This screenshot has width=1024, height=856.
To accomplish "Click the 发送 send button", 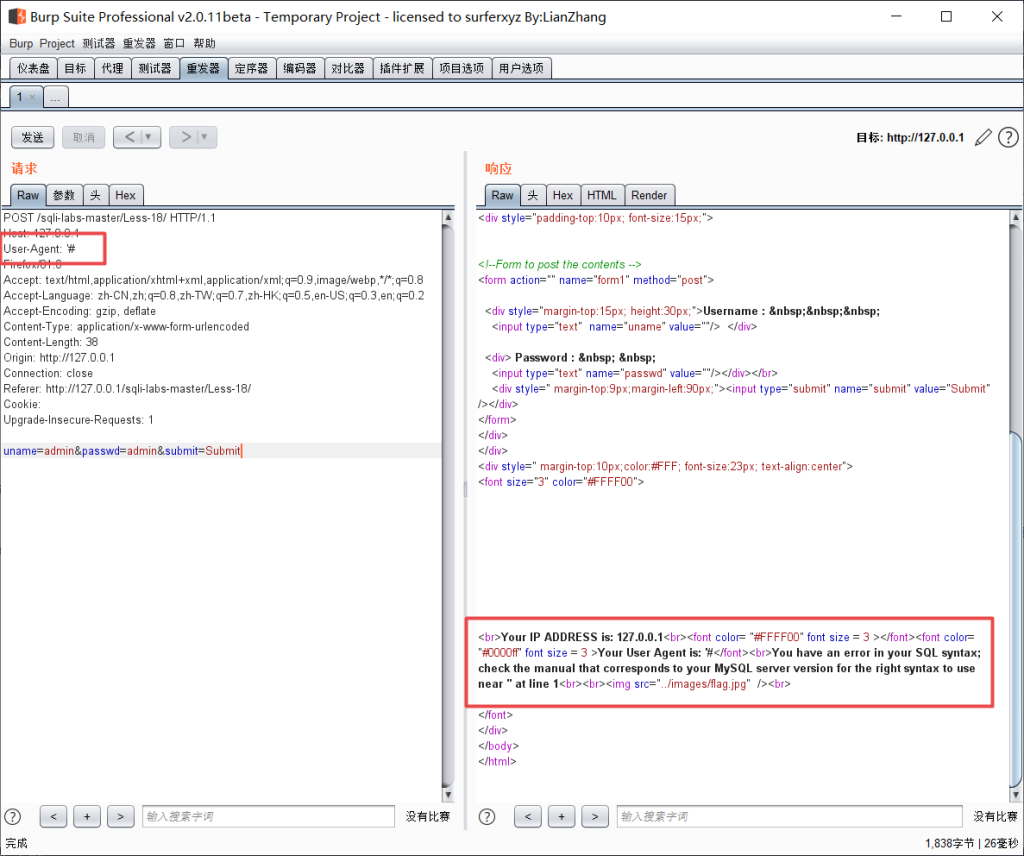I will pyautogui.click(x=33, y=137).
